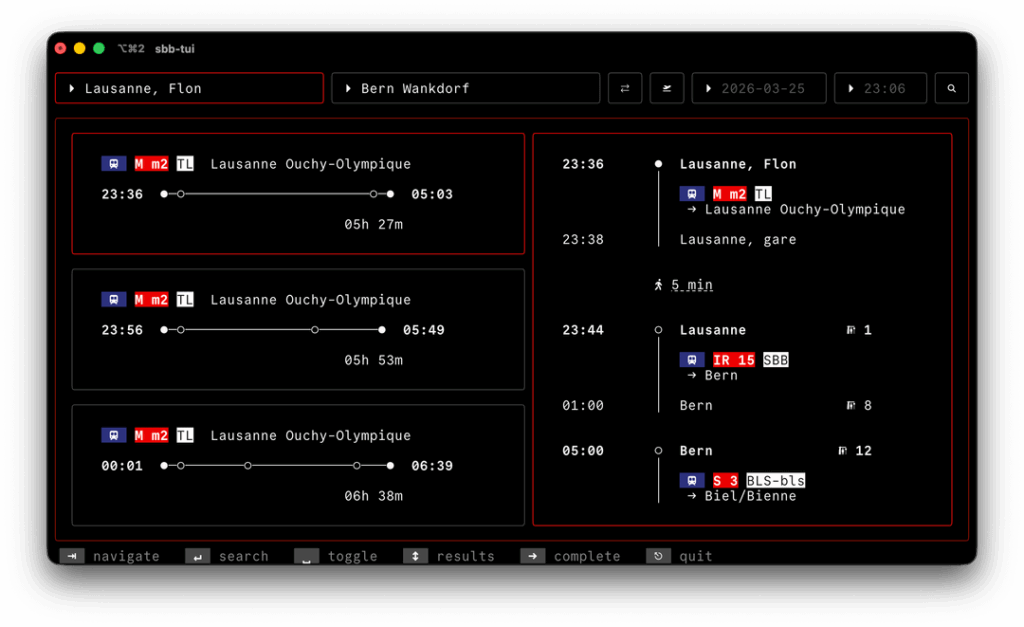Click the arrival/departure mode icon
The width and height of the screenshot is (1024, 627).
(x=667, y=88)
